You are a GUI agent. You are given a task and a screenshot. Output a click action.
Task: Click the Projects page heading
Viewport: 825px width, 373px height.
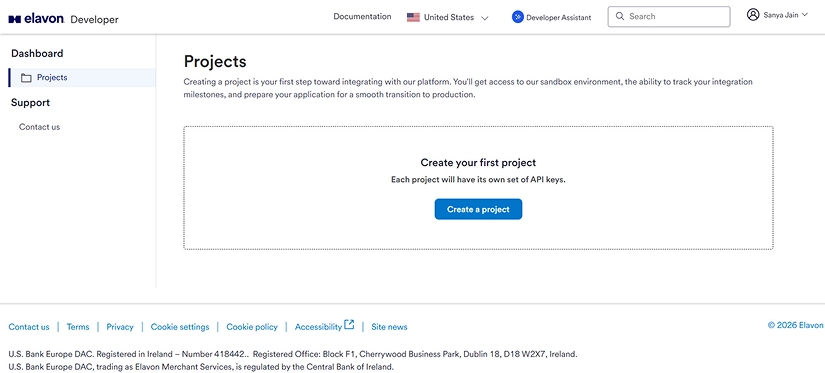(x=215, y=62)
